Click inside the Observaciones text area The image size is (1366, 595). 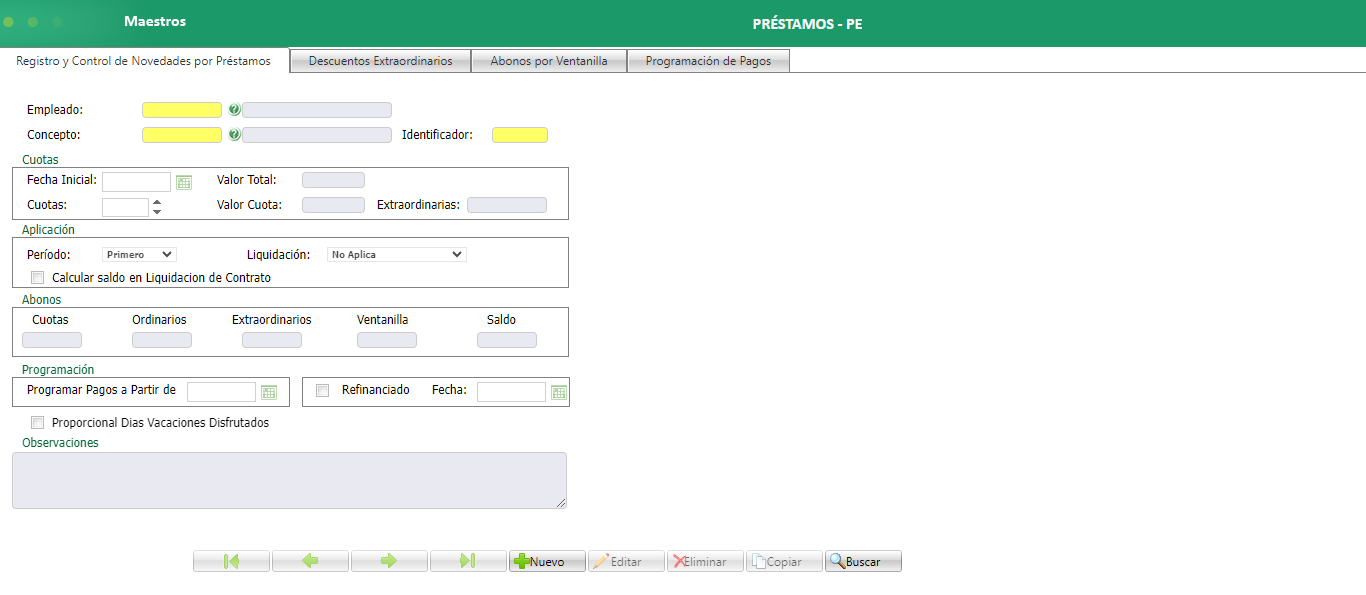tap(289, 480)
